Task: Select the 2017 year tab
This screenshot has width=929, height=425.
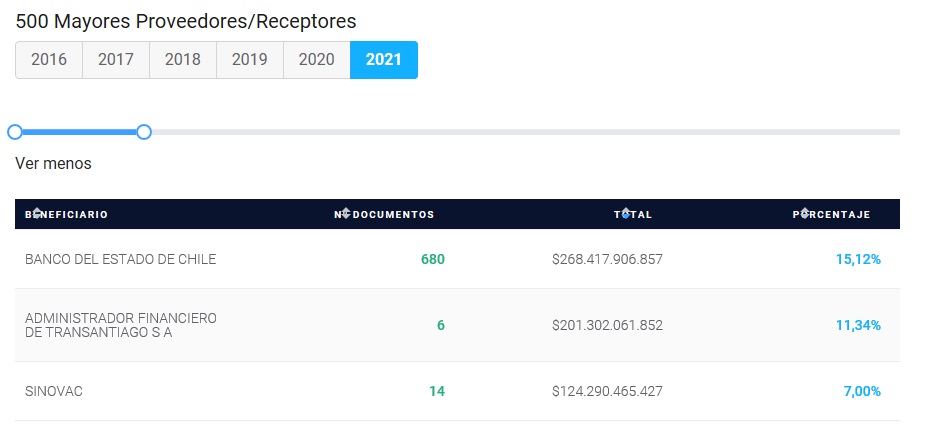Action: coord(116,60)
